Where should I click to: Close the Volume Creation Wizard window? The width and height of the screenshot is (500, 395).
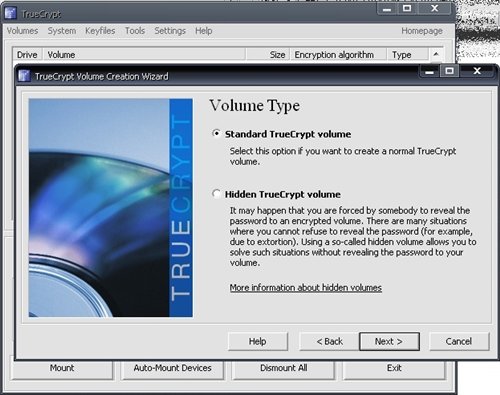pos(477,71)
